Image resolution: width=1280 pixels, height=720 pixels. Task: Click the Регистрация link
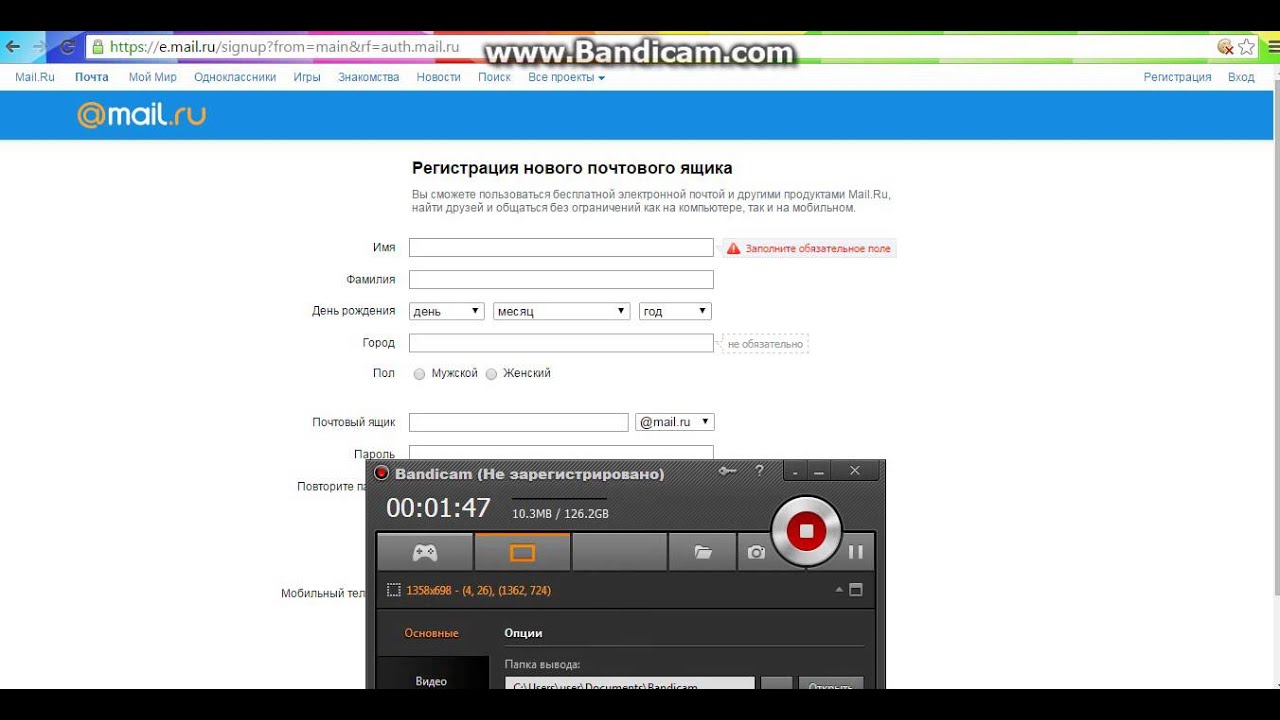1177,77
